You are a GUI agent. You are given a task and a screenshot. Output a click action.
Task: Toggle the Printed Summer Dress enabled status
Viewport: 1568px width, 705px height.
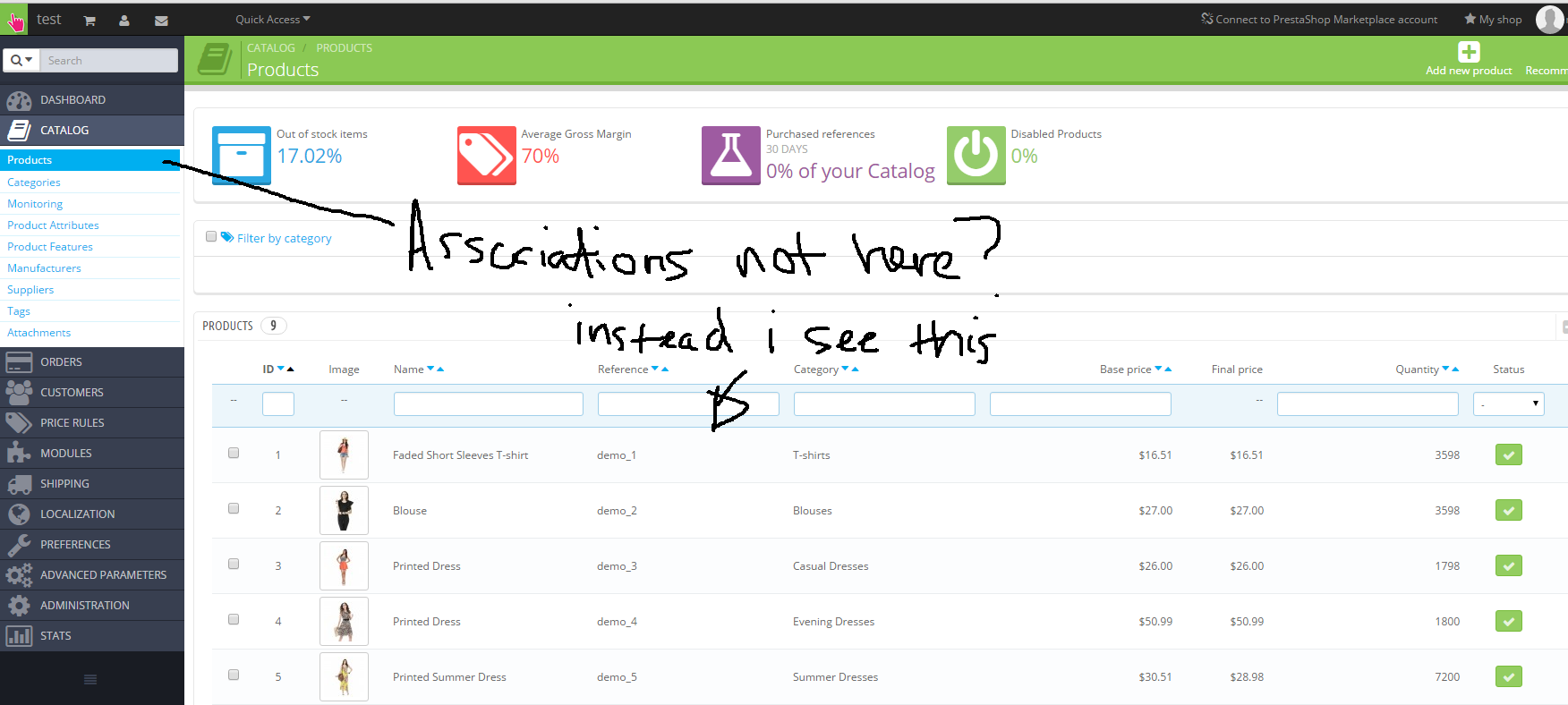click(1509, 677)
